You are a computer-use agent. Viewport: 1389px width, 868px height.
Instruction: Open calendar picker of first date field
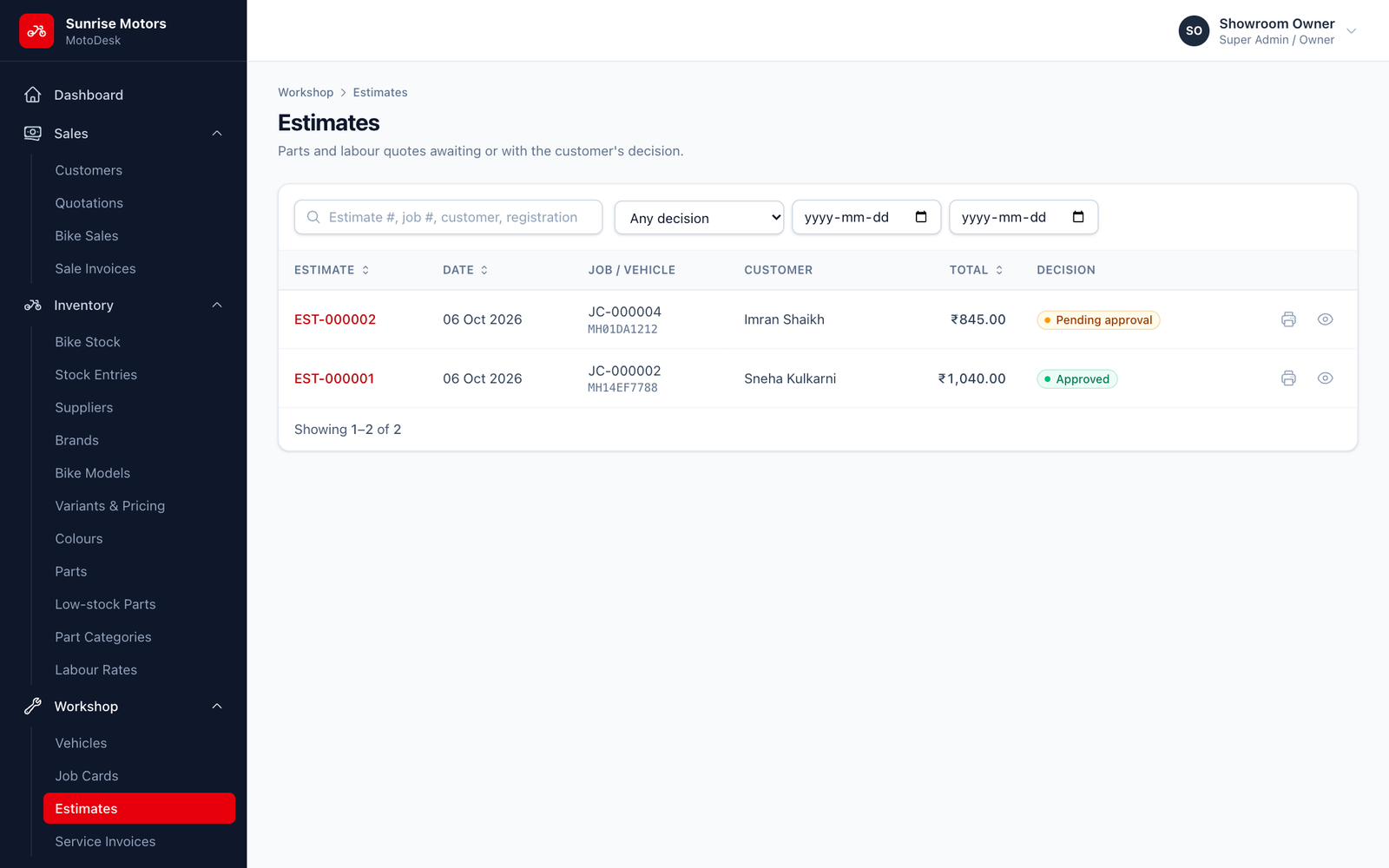(921, 217)
